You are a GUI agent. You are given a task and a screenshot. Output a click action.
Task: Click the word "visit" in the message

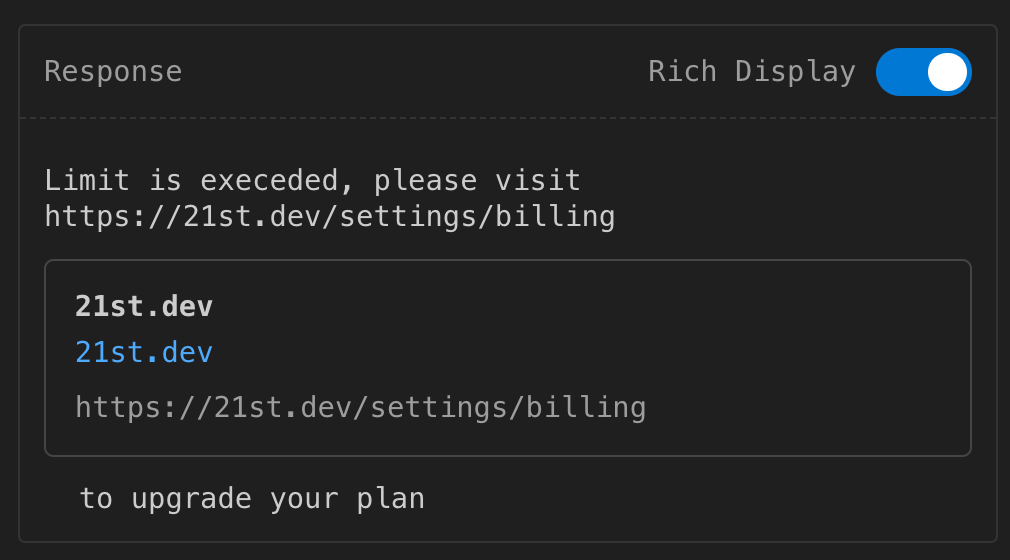538,181
